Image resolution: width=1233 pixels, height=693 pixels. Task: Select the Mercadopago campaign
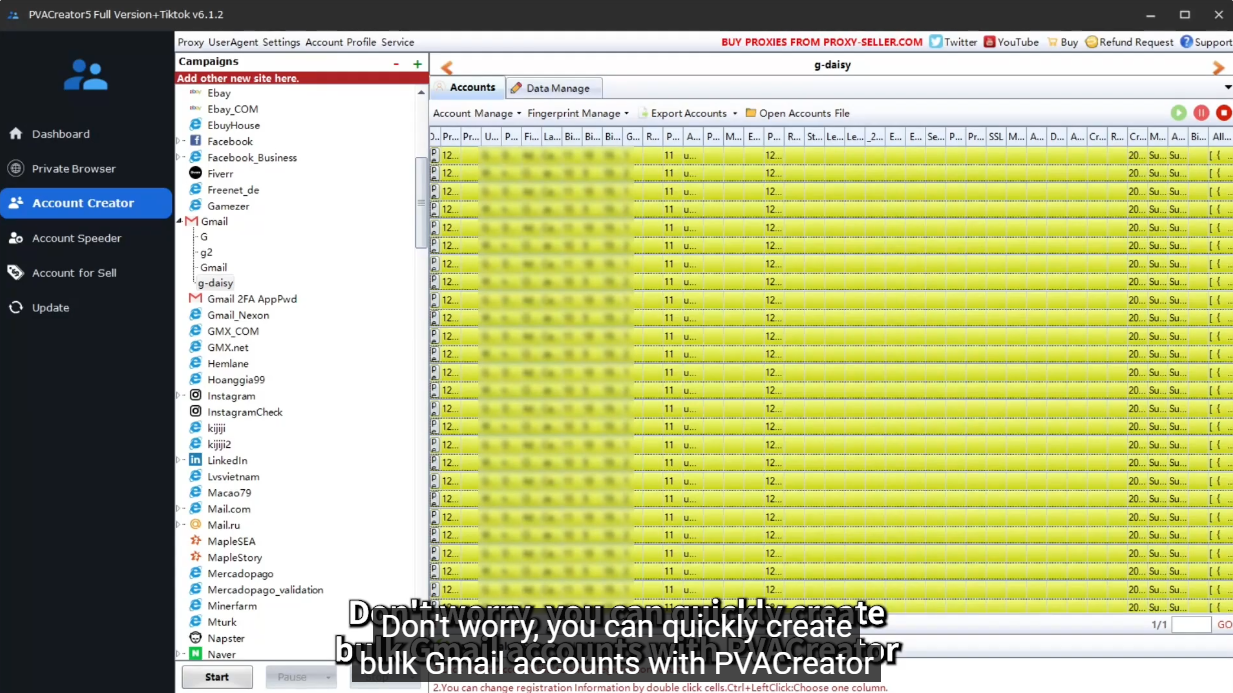[x=240, y=574]
